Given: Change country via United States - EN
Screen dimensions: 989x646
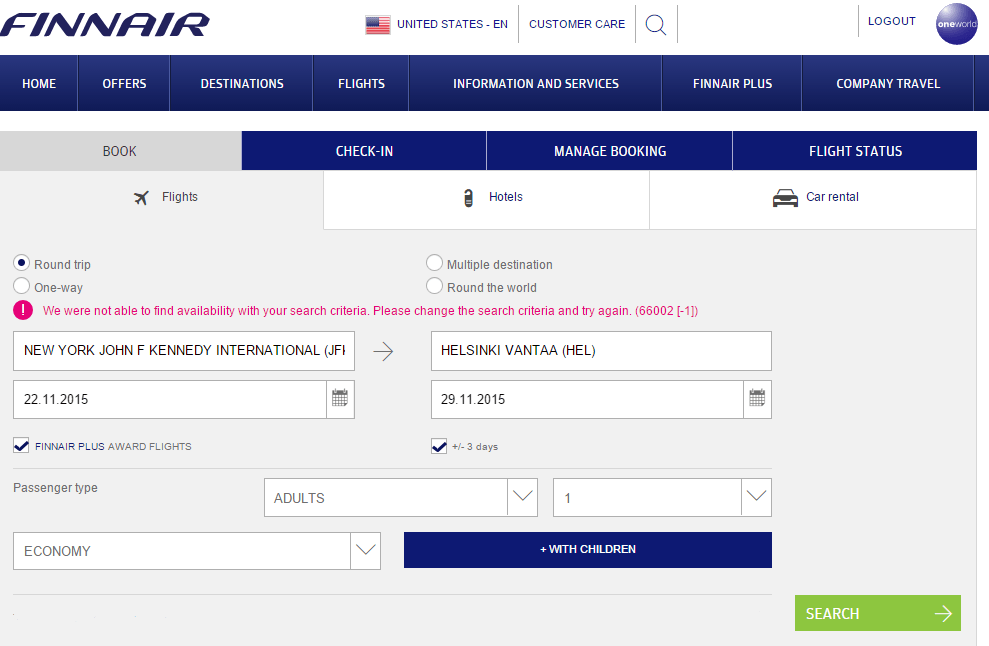Looking at the screenshot, I should pyautogui.click(x=452, y=24).
